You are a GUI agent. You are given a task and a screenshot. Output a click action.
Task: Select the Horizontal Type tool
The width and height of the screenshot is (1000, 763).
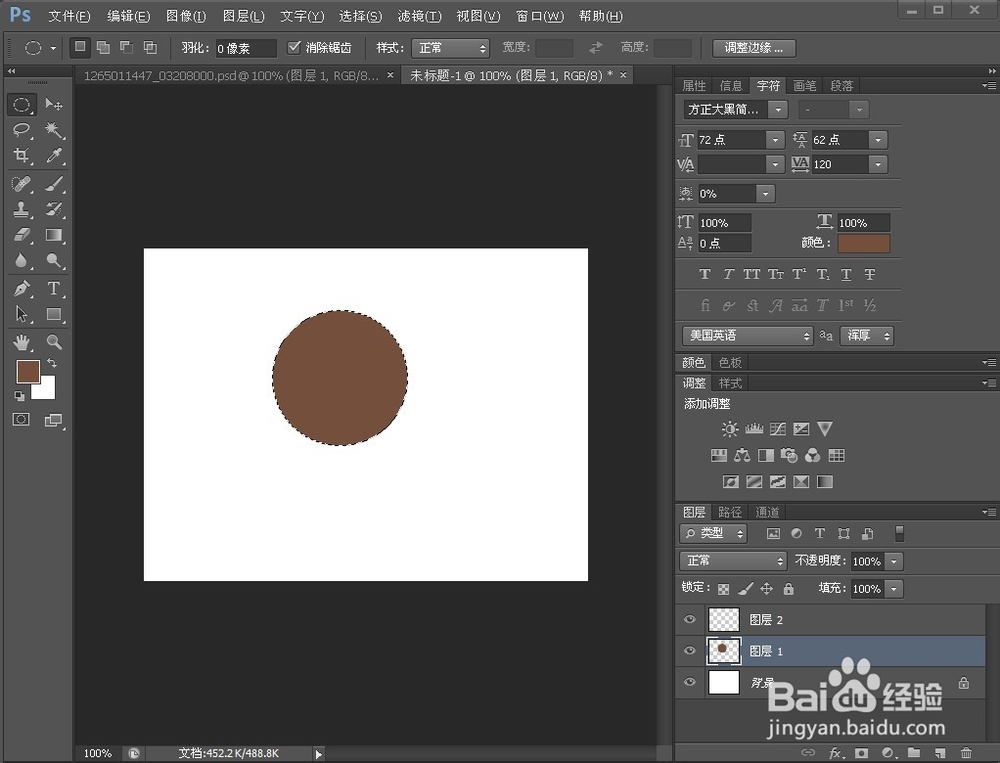pos(54,288)
